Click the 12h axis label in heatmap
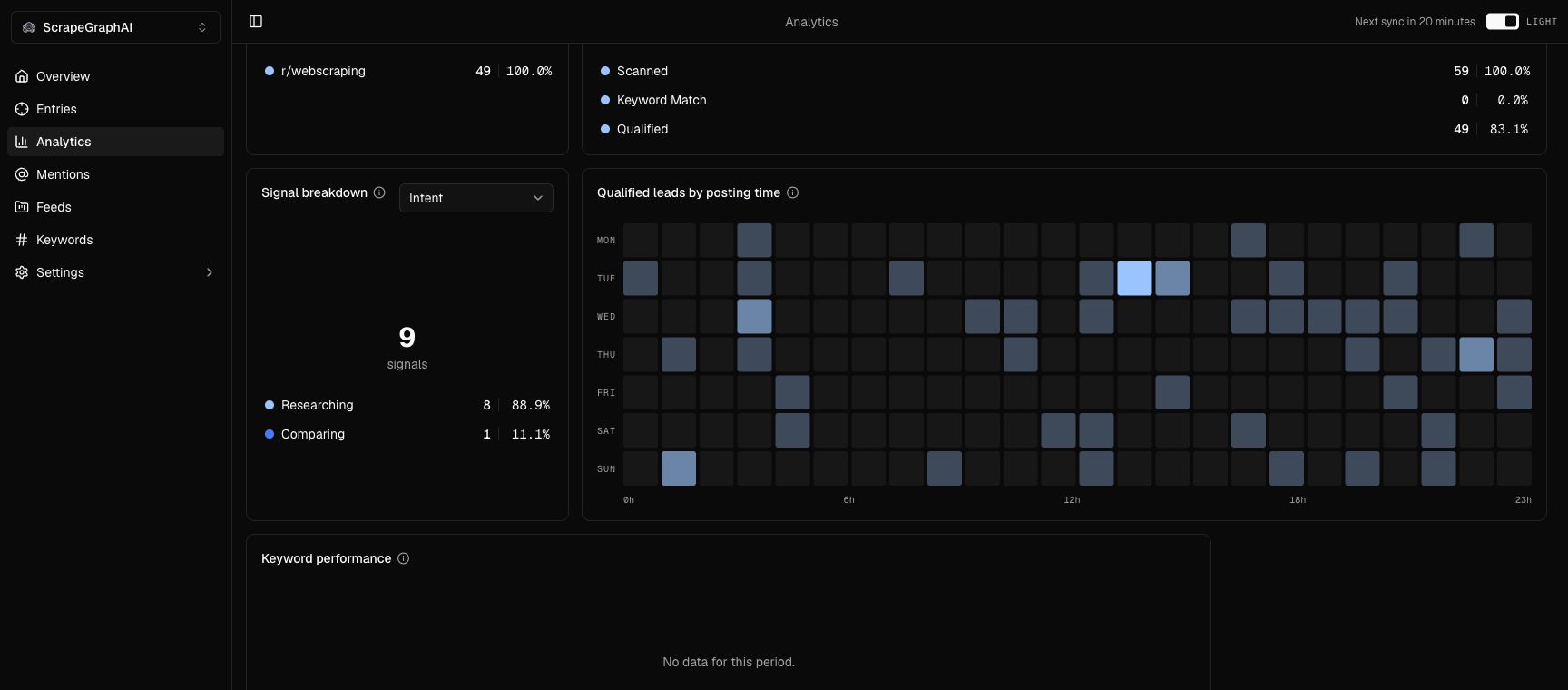 [x=1072, y=500]
